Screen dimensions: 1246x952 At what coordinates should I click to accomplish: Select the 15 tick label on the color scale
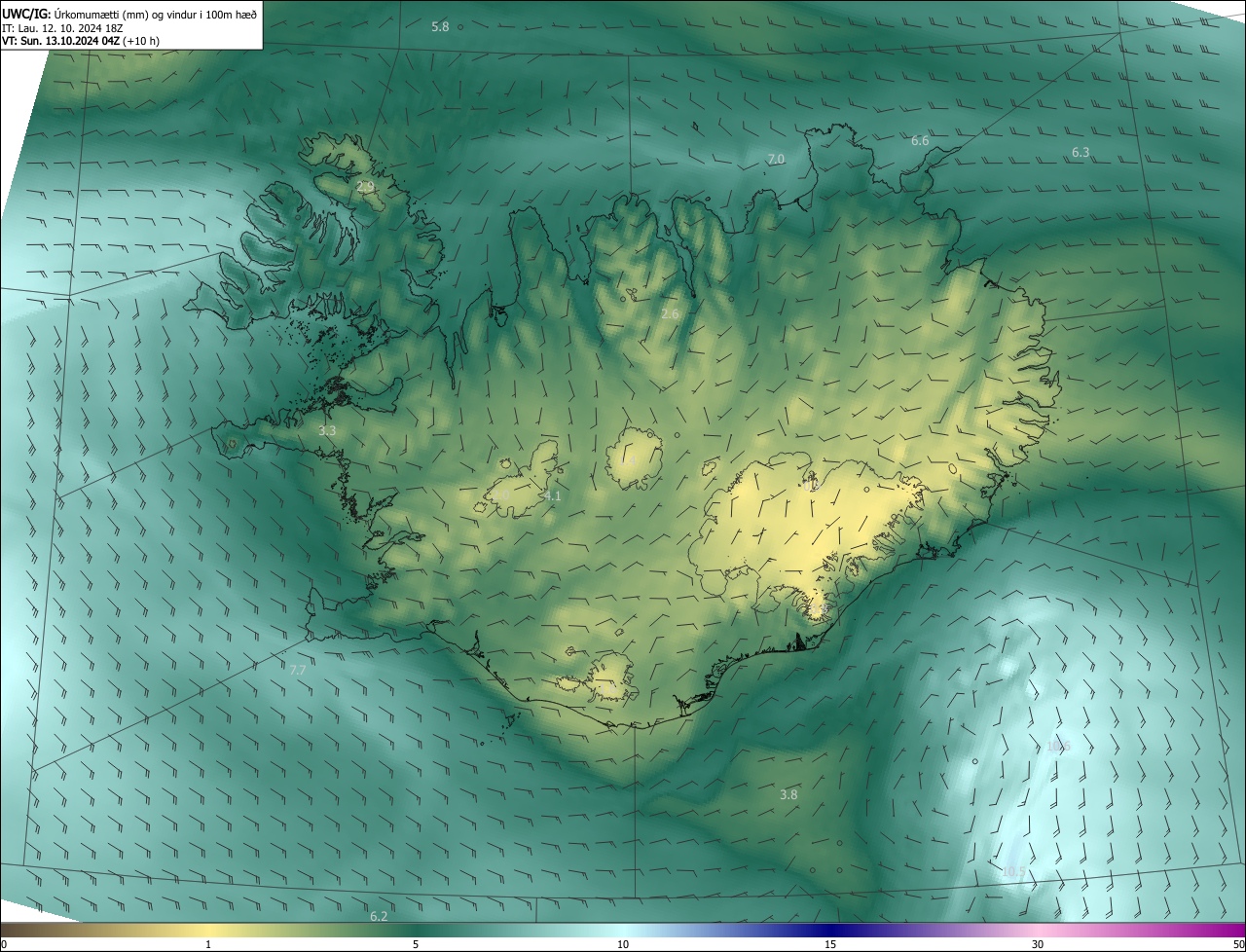pyautogui.click(x=830, y=944)
